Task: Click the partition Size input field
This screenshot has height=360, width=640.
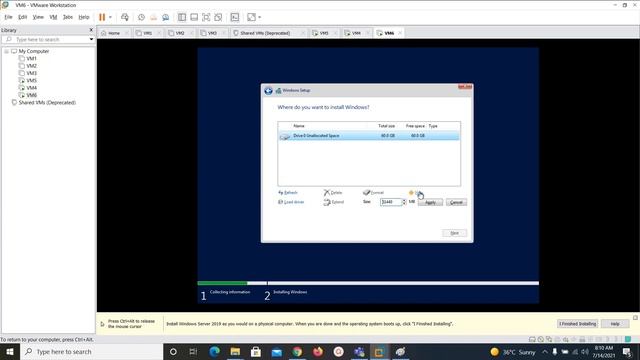Action: tap(391, 202)
